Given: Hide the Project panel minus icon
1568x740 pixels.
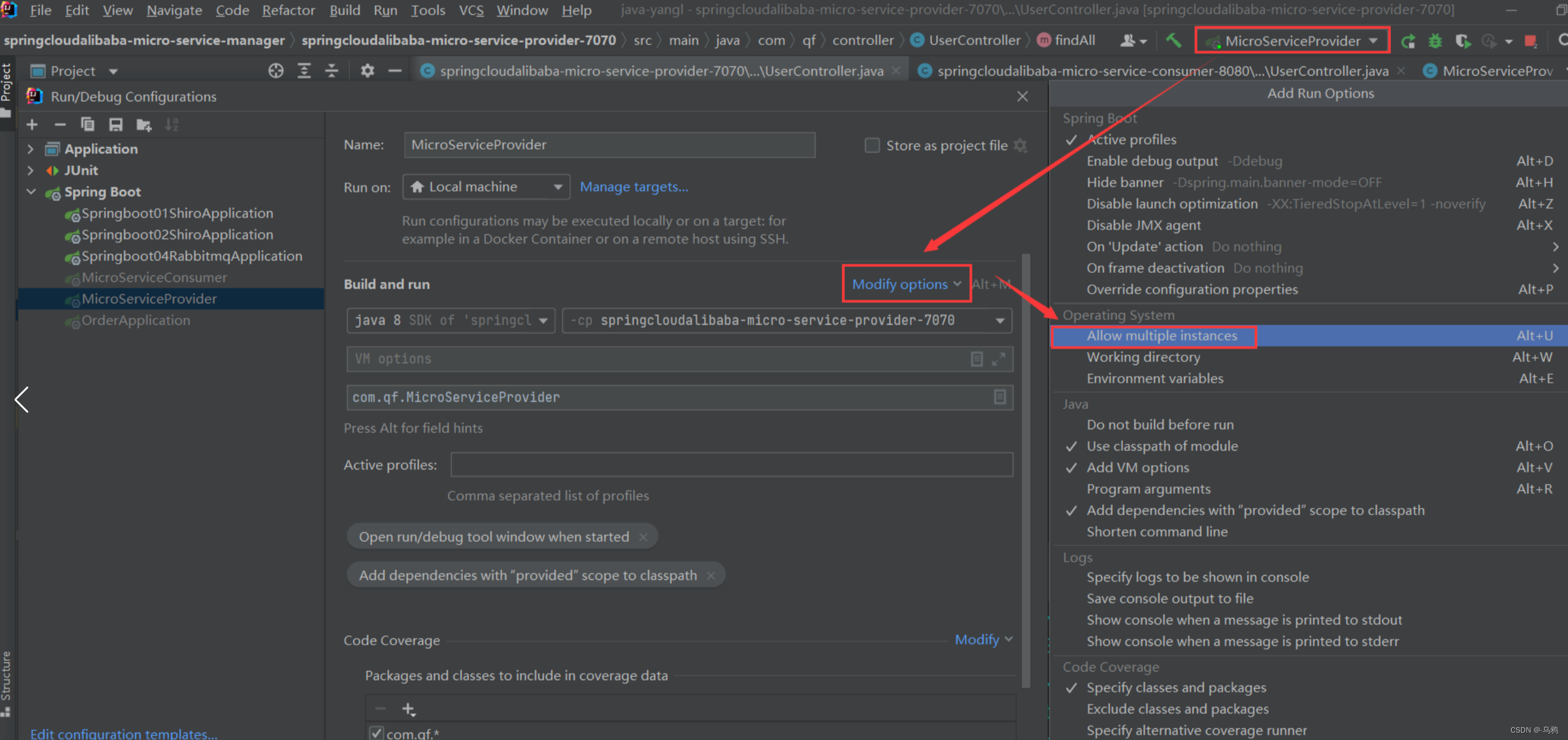Looking at the screenshot, I should 395,71.
